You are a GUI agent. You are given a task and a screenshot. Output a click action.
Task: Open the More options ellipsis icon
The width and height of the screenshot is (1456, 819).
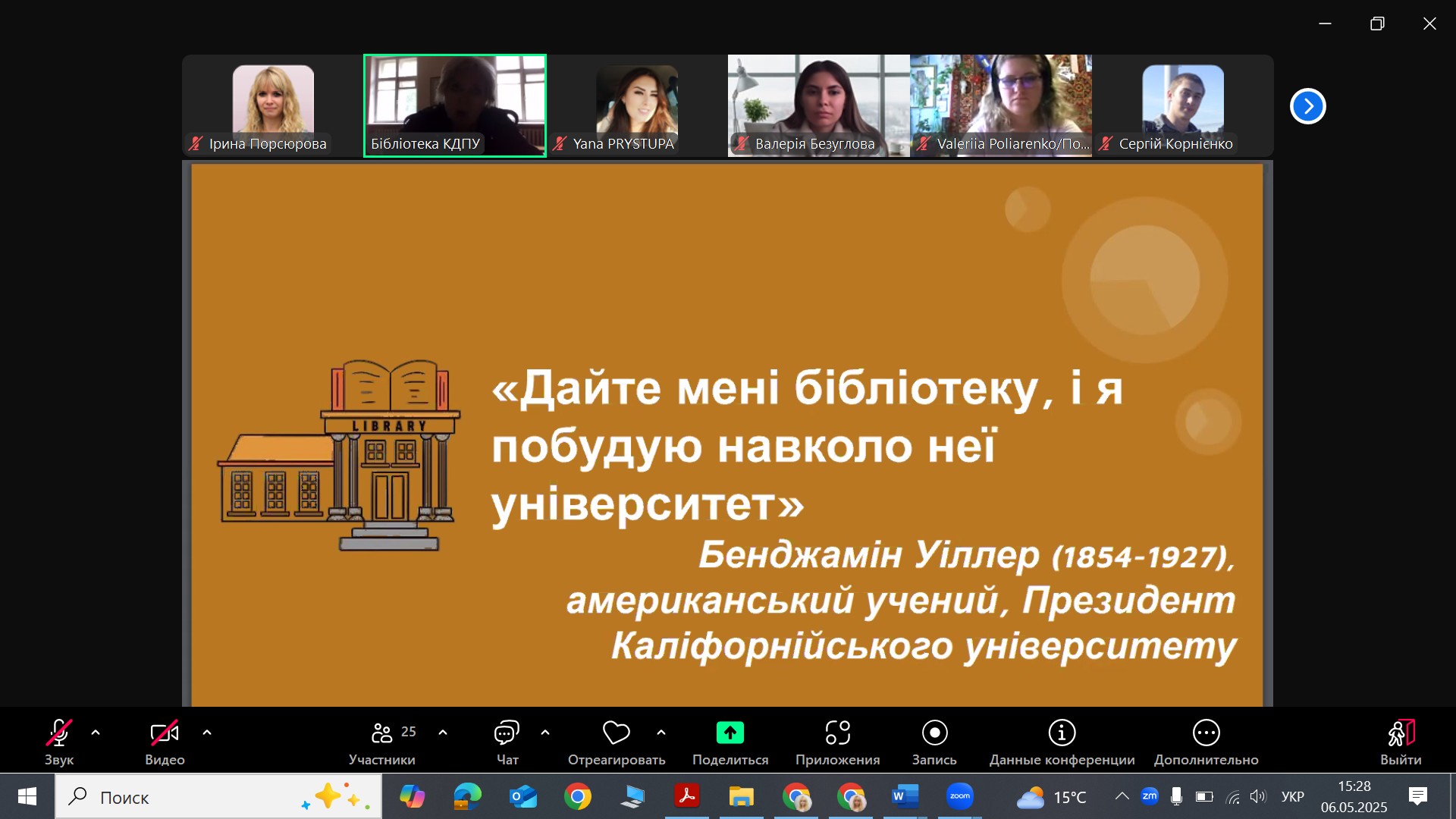(1206, 733)
